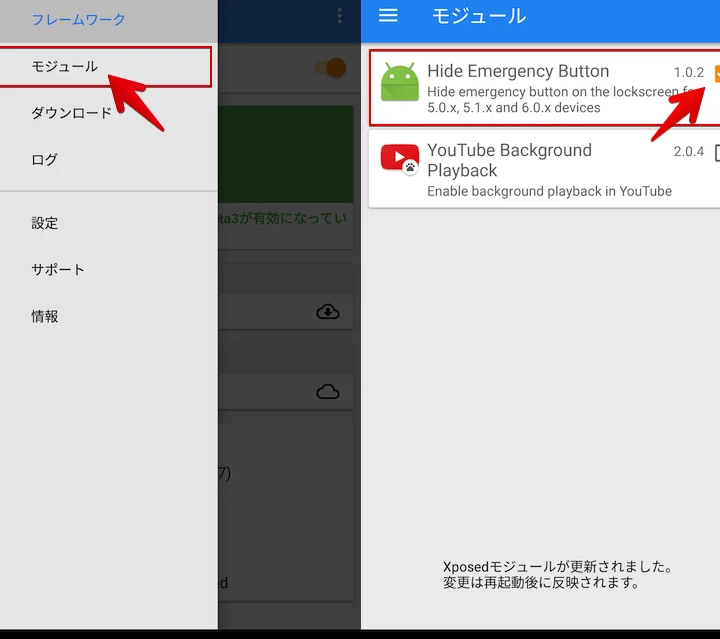This screenshot has height=639, width=720.
Task: Toggle the orange switch behind the drawer
Action: (330, 68)
